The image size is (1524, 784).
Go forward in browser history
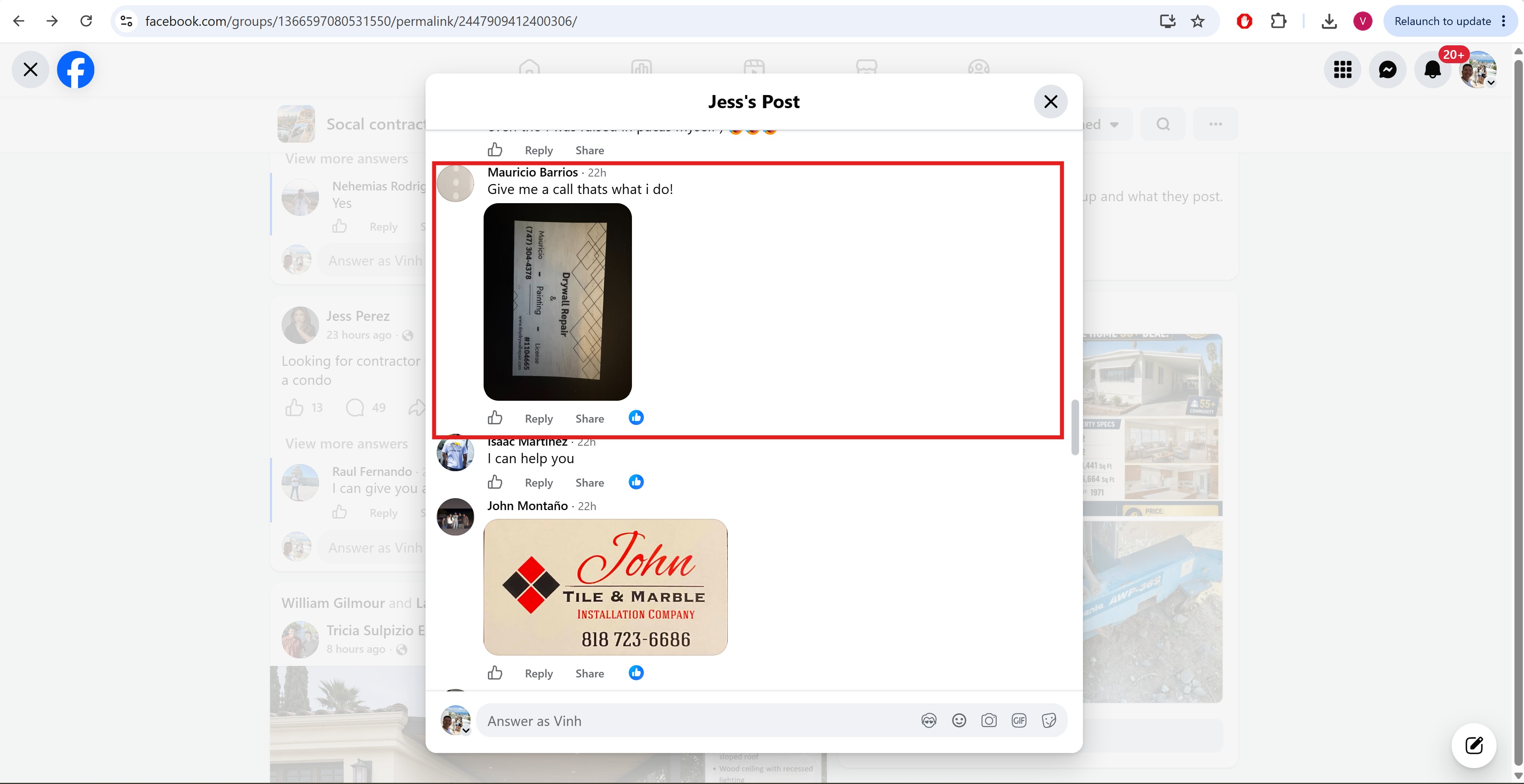point(52,21)
